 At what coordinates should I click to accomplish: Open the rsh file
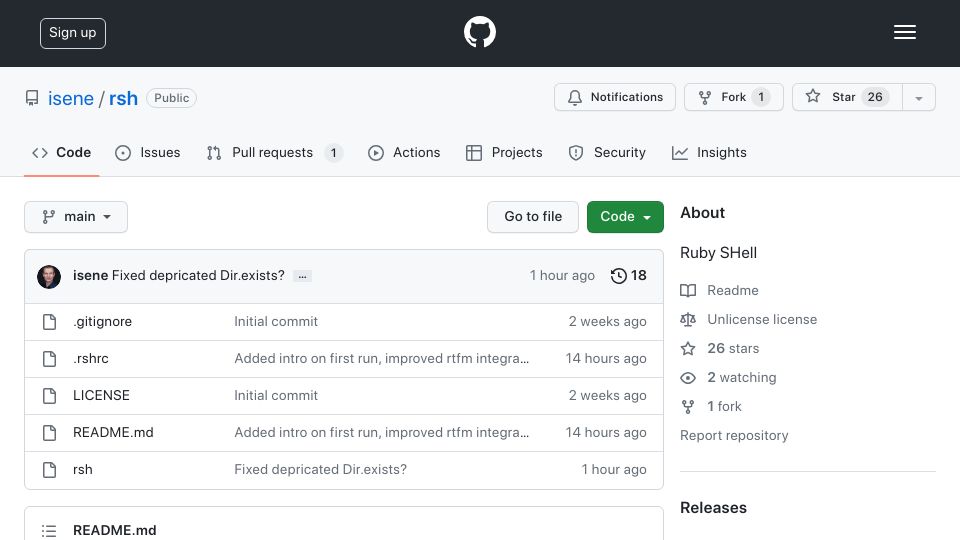[83, 470]
